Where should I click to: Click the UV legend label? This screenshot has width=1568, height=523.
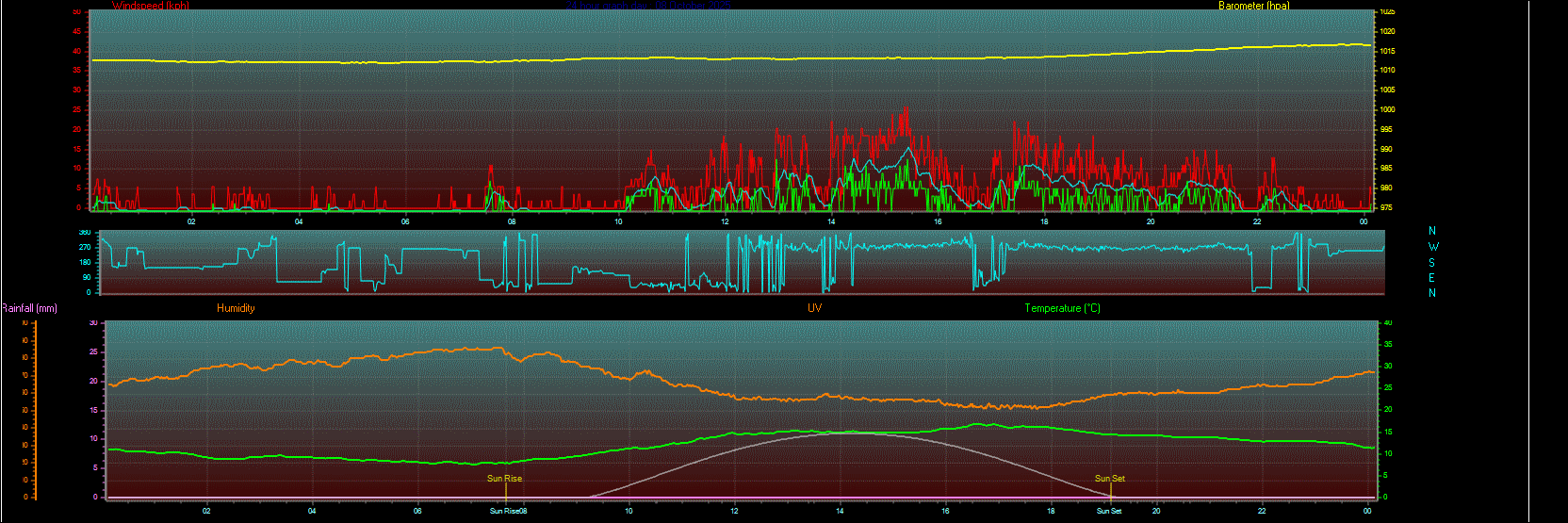pyautogui.click(x=814, y=308)
